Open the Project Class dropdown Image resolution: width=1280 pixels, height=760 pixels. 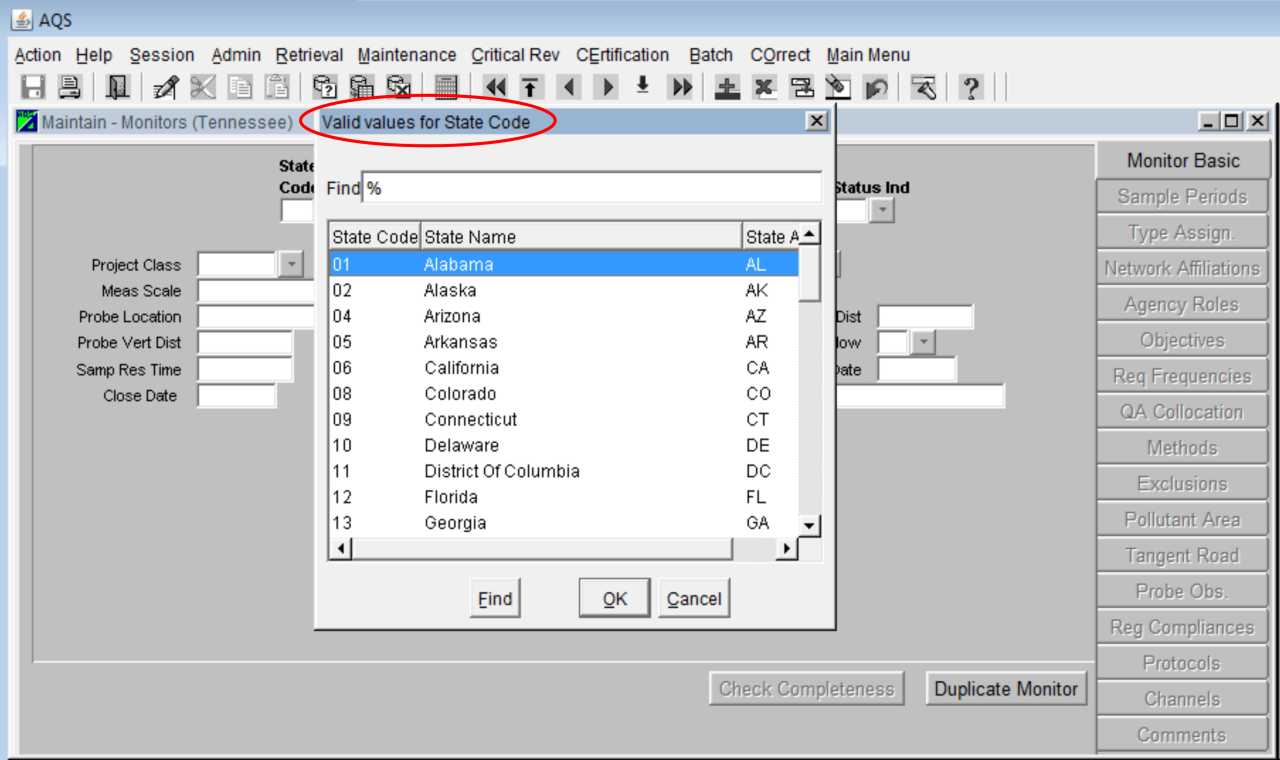pyautogui.click(x=291, y=264)
